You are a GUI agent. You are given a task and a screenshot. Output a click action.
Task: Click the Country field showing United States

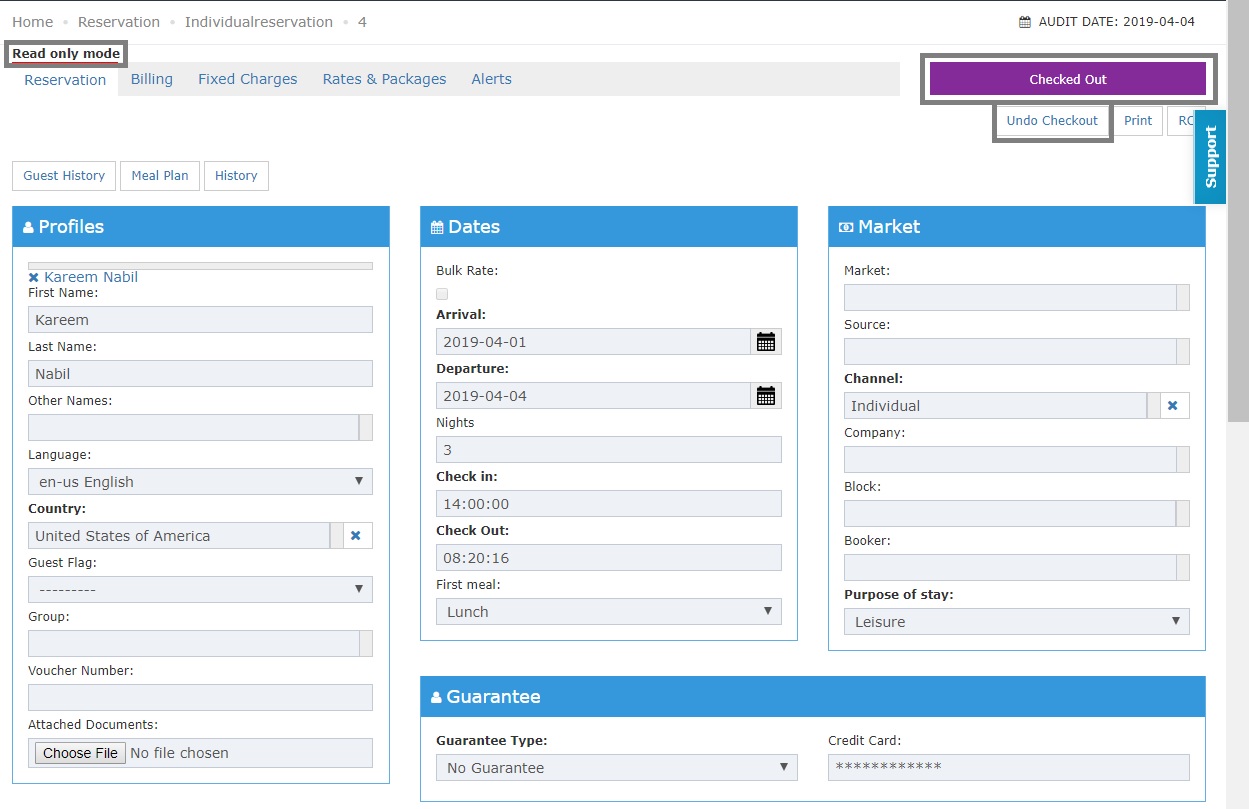pyautogui.click(x=179, y=536)
